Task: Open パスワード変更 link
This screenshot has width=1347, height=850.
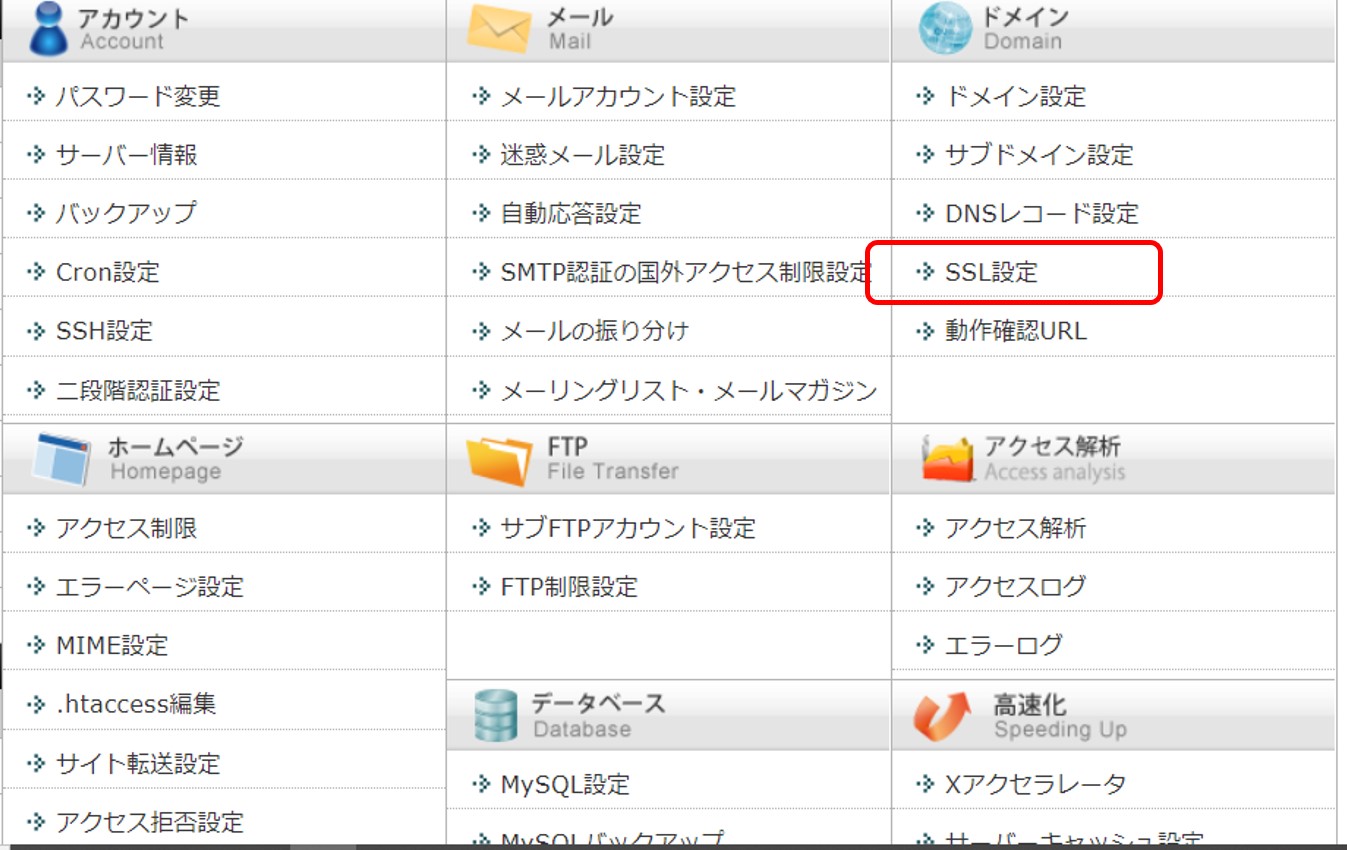Action: tap(137, 97)
